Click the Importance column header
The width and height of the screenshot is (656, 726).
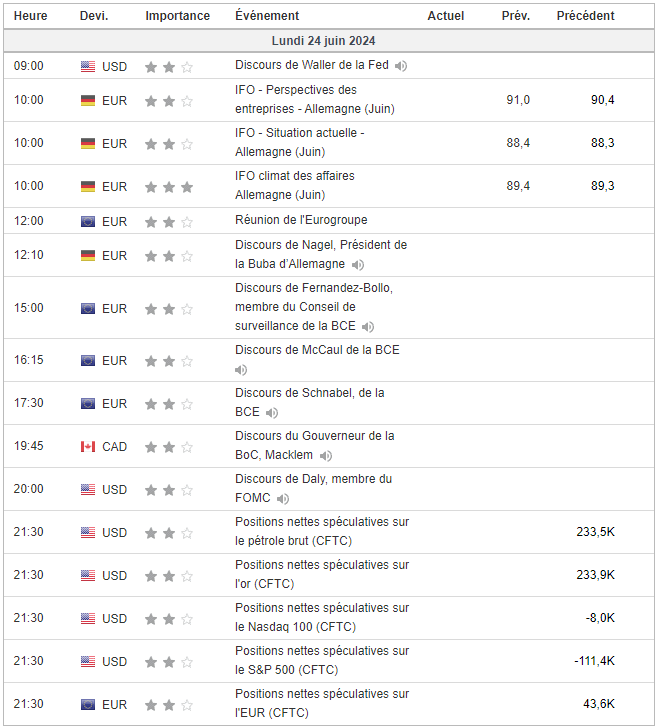[x=177, y=16]
